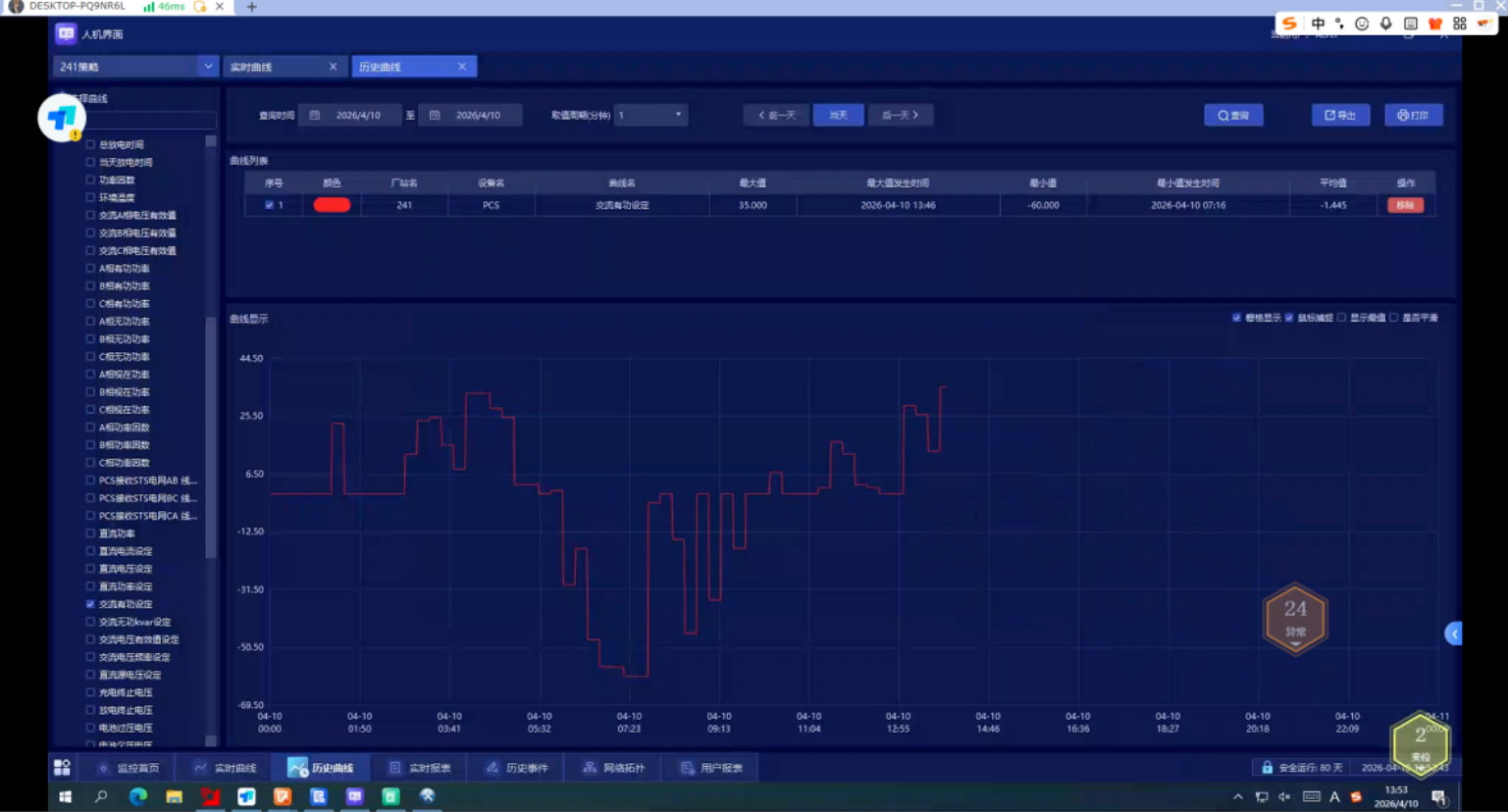Screen dimensions: 1508x812
Task: Open the orange app icon in taskbar
Action: pos(283,796)
